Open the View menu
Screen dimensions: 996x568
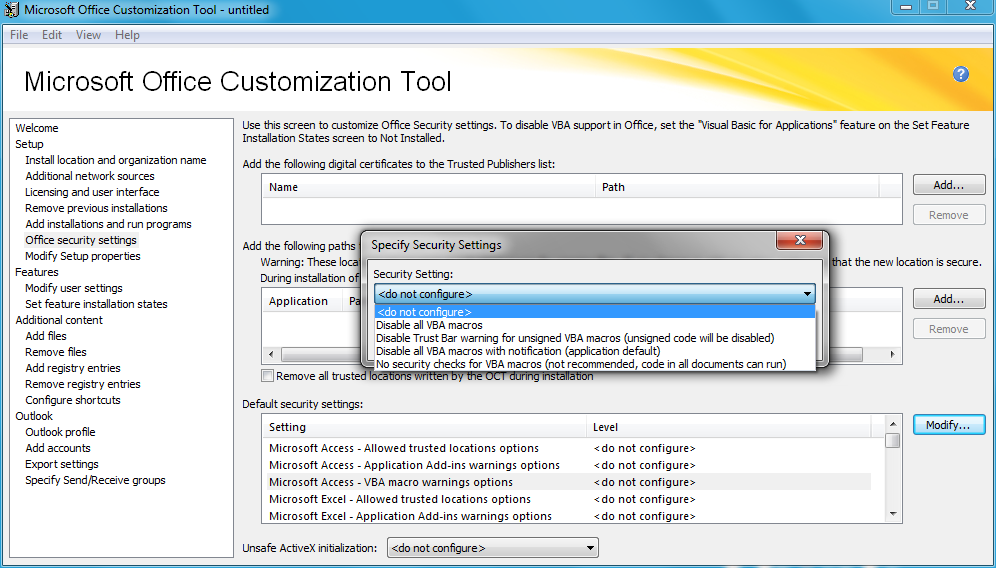pyautogui.click(x=88, y=35)
